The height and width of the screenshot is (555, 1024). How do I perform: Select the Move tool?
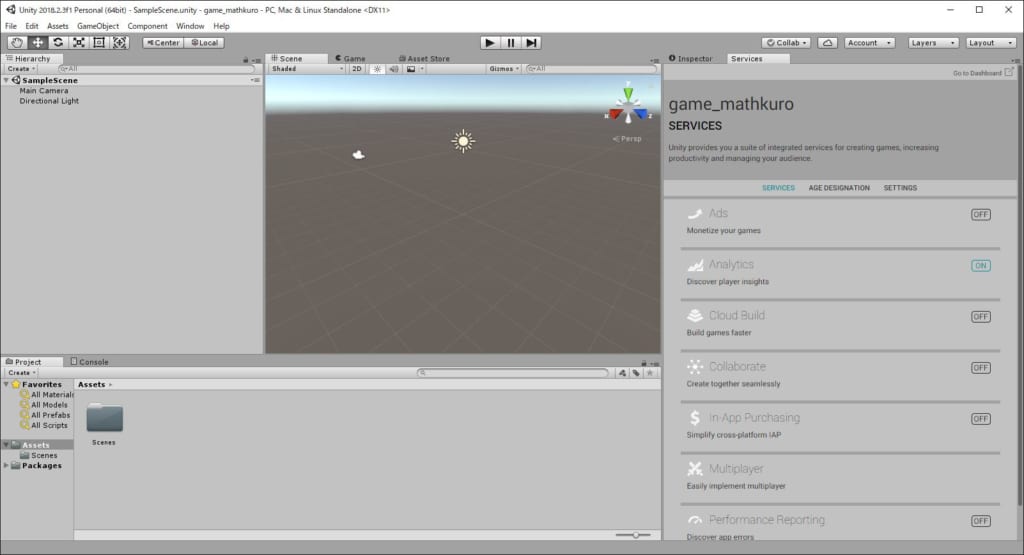[38, 42]
